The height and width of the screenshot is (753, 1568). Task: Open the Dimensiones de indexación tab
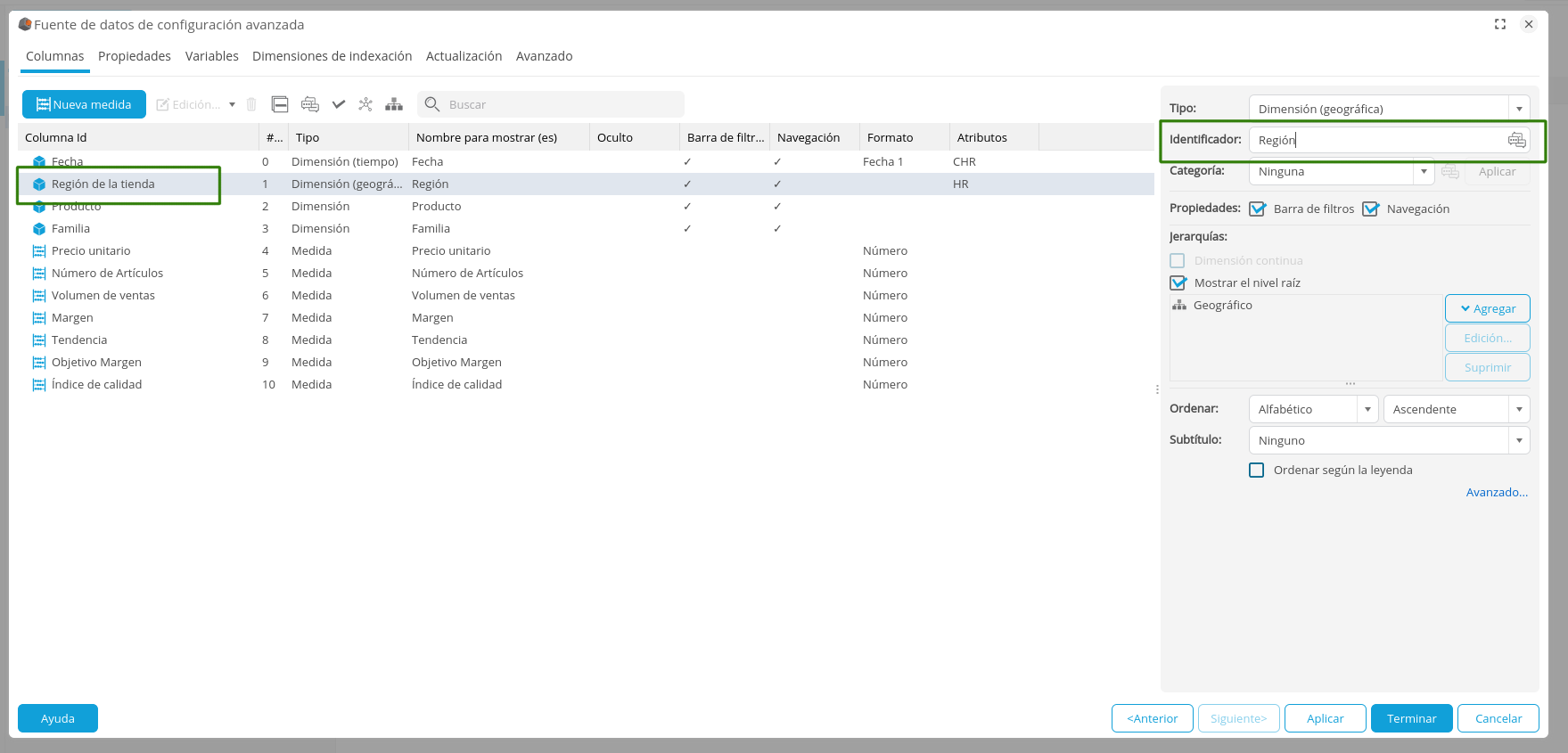pos(332,56)
